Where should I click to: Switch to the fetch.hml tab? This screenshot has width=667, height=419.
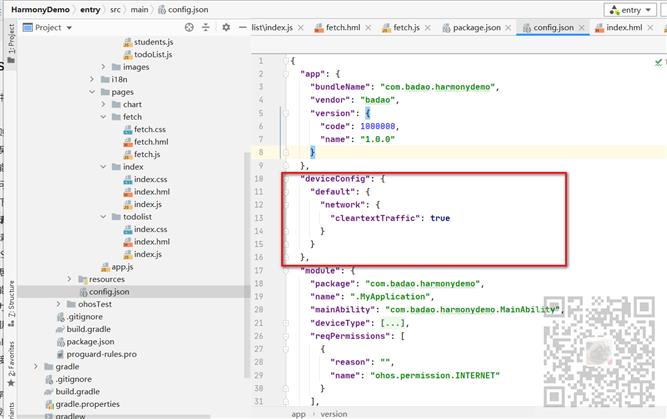point(337,28)
